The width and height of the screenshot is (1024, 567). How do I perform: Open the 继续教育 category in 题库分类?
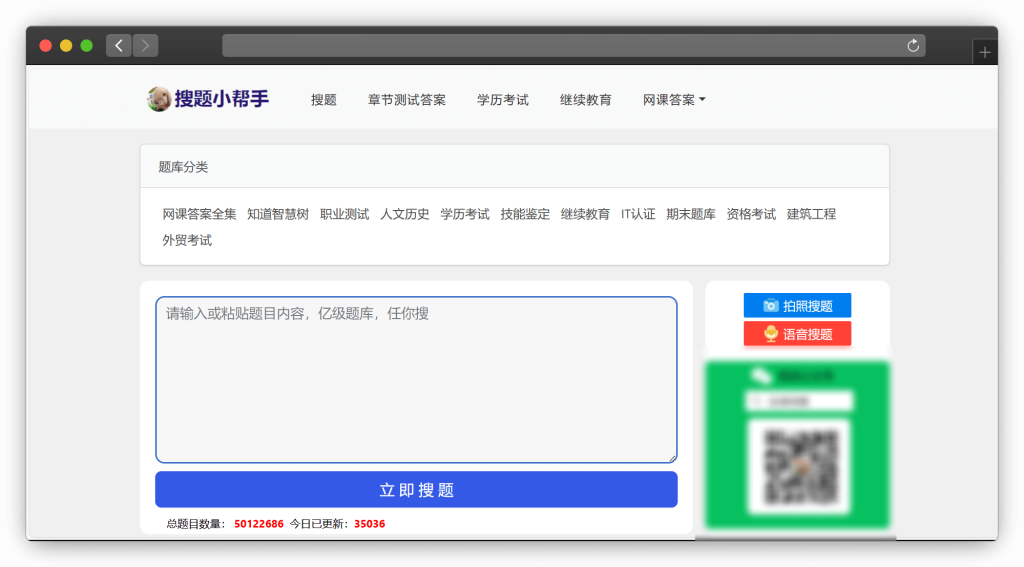pos(585,214)
